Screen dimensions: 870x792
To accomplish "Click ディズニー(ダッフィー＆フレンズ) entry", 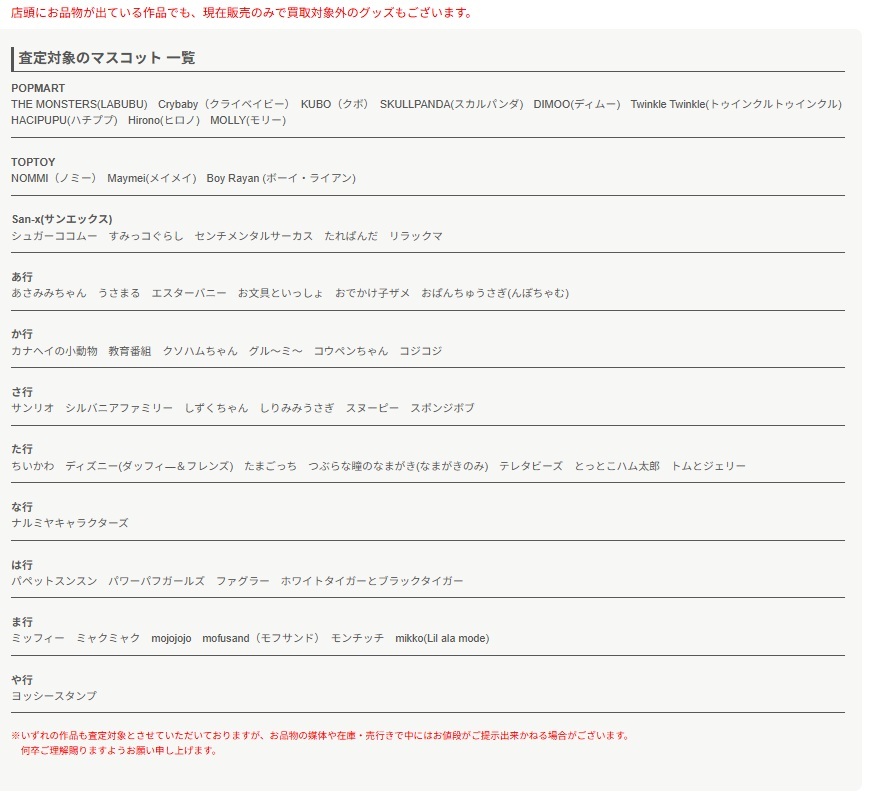I will (149, 466).
